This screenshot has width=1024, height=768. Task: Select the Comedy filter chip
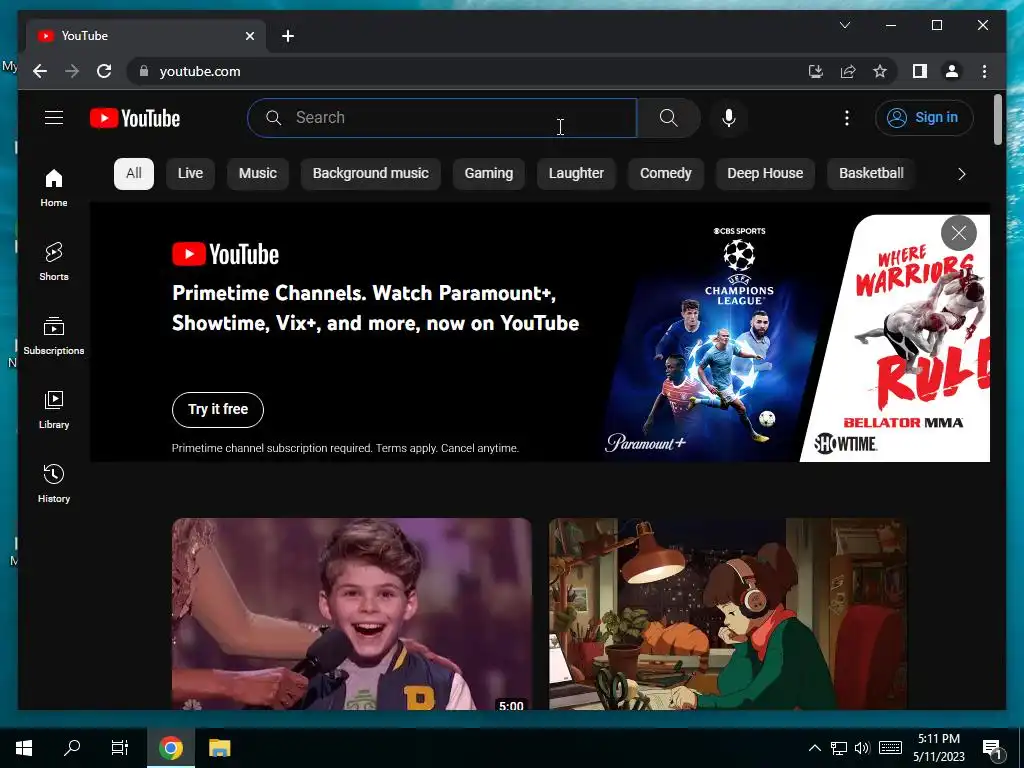pyautogui.click(x=665, y=173)
